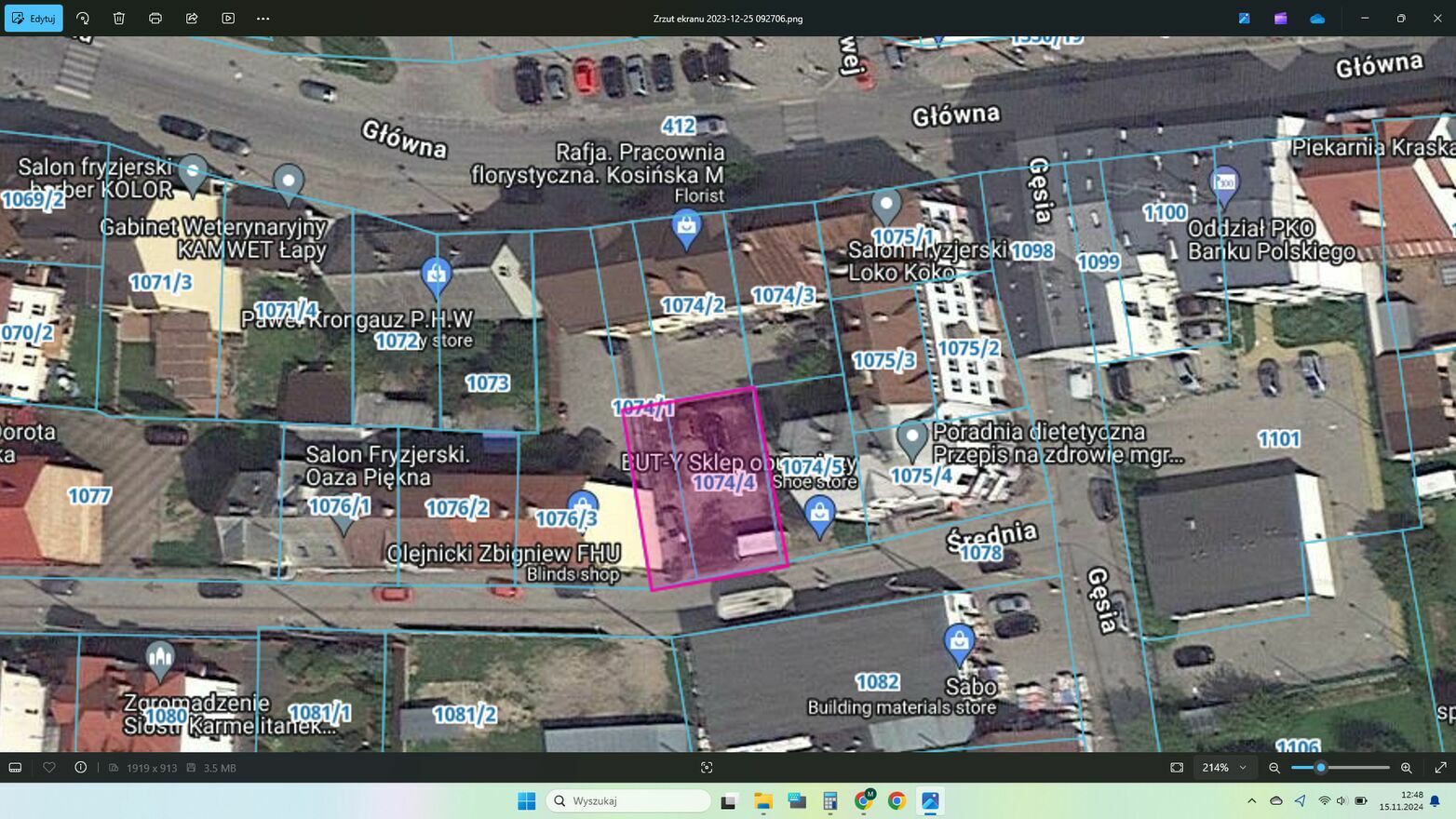
Task: Share the image via the share icon
Action: click(192, 19)
